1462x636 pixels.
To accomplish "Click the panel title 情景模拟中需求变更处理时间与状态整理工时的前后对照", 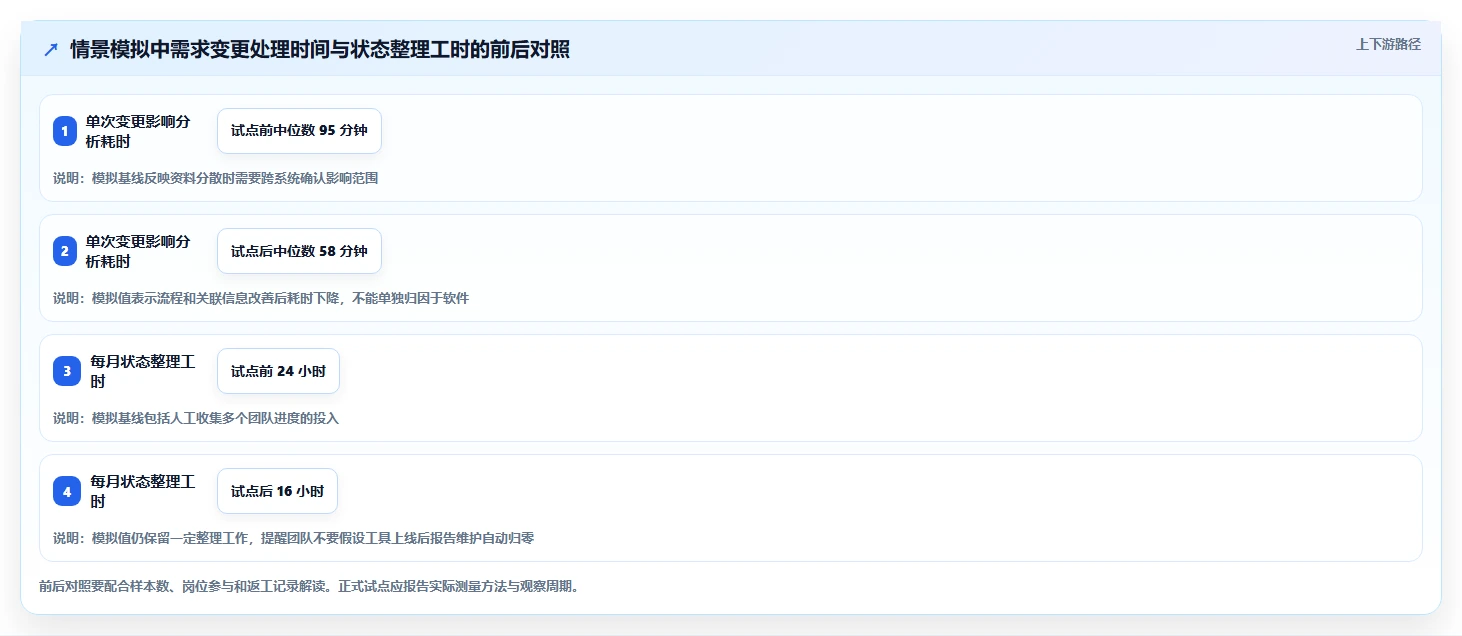I will click(320, 50).
